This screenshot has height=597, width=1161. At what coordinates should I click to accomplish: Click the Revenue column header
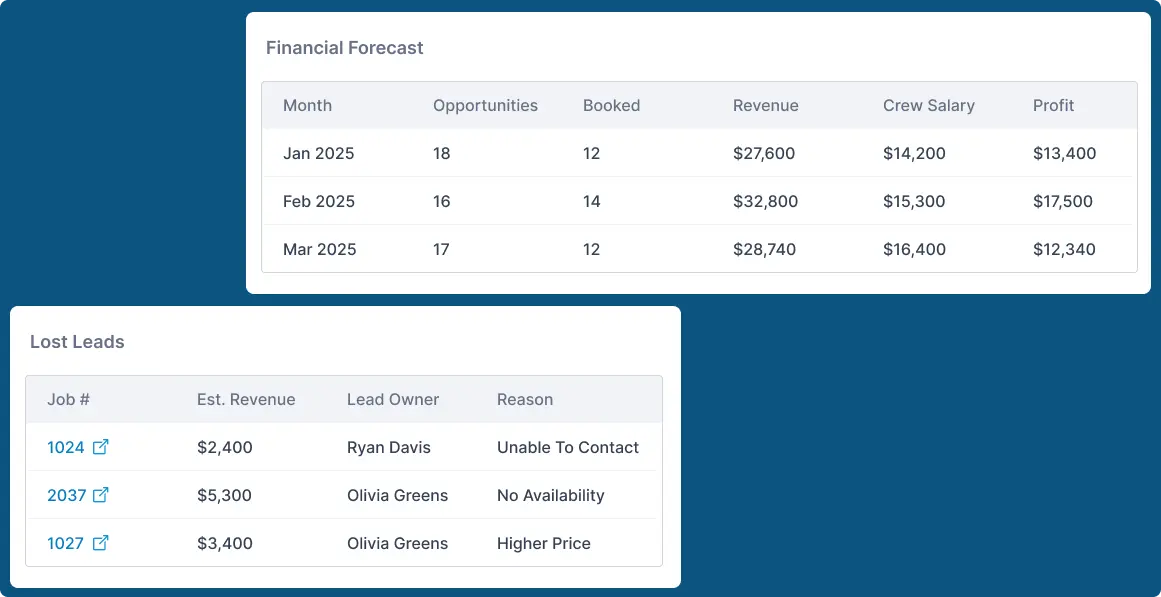click(765, 105)
